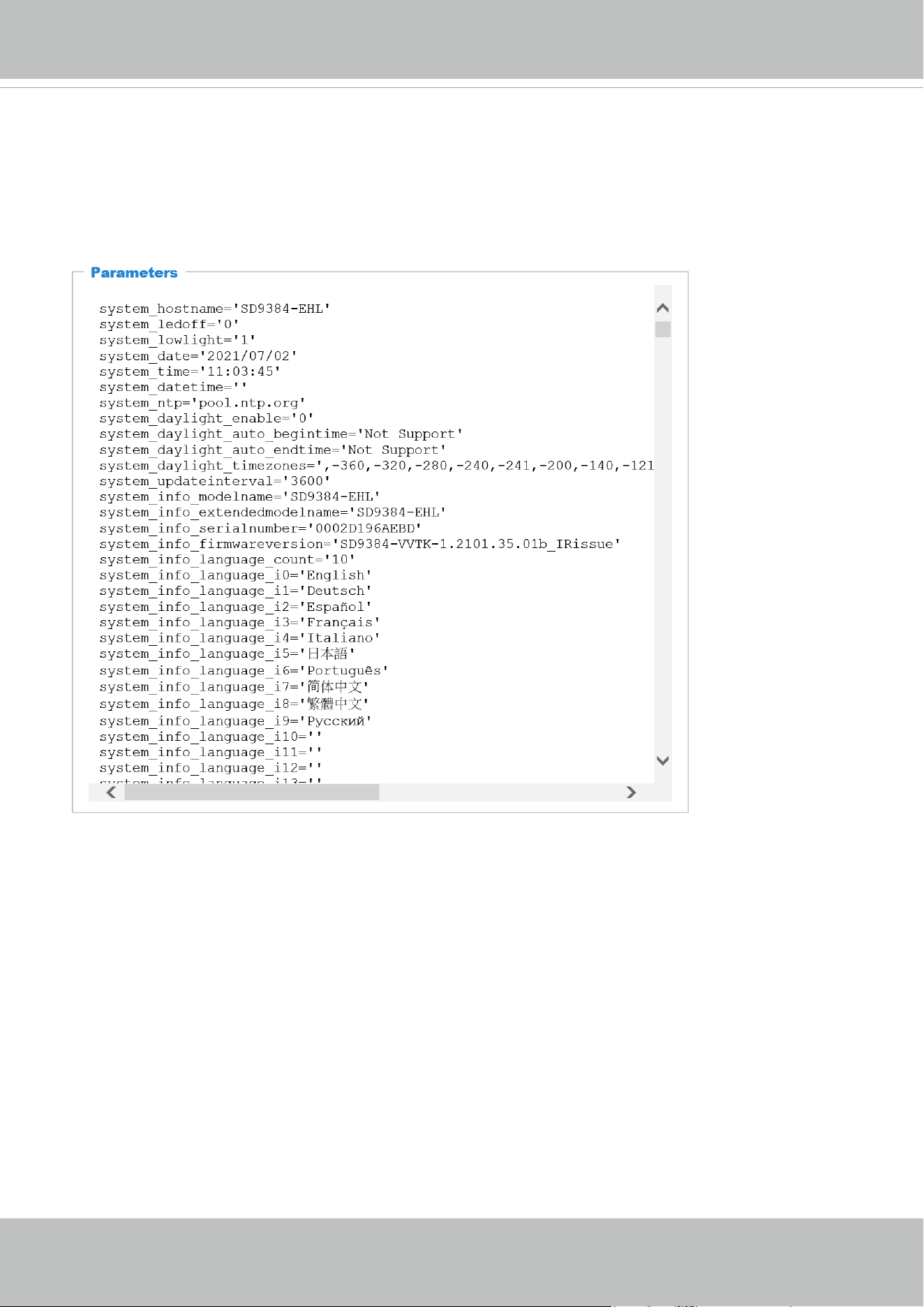The height and width of the screenshot is (1307, 924).
Task: Select the system_daylight_timezones line
Action: pyautogui.click(x=377, y=466)
